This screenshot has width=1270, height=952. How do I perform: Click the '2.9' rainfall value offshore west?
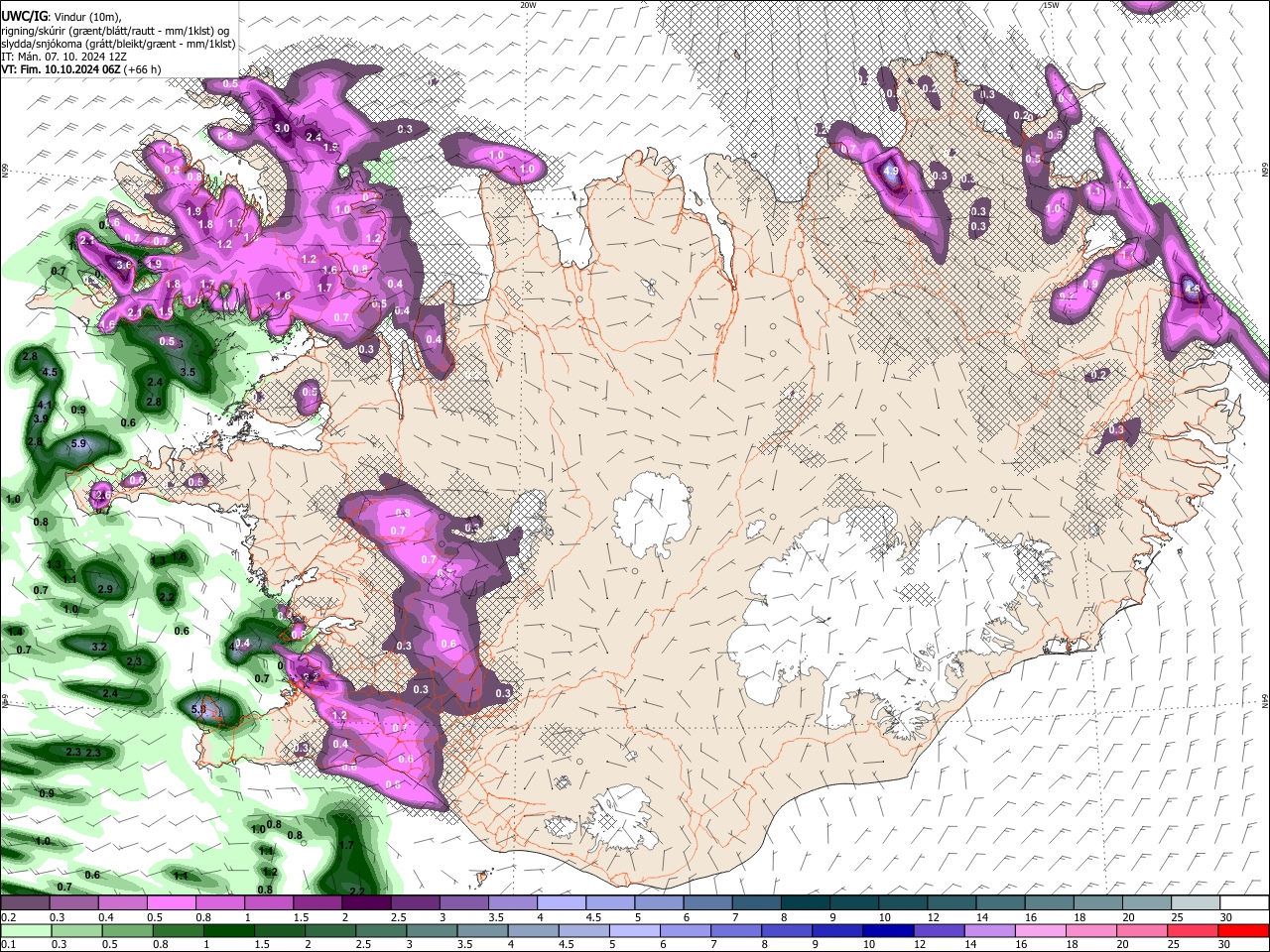tap(105, 589)
